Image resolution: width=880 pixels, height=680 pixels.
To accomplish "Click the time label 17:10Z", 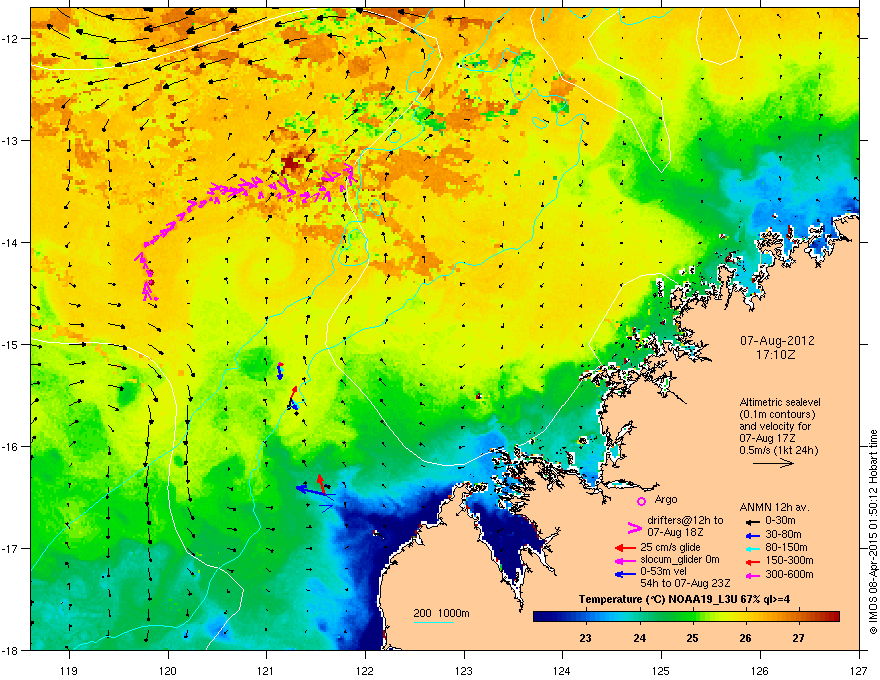I will 776,355.
